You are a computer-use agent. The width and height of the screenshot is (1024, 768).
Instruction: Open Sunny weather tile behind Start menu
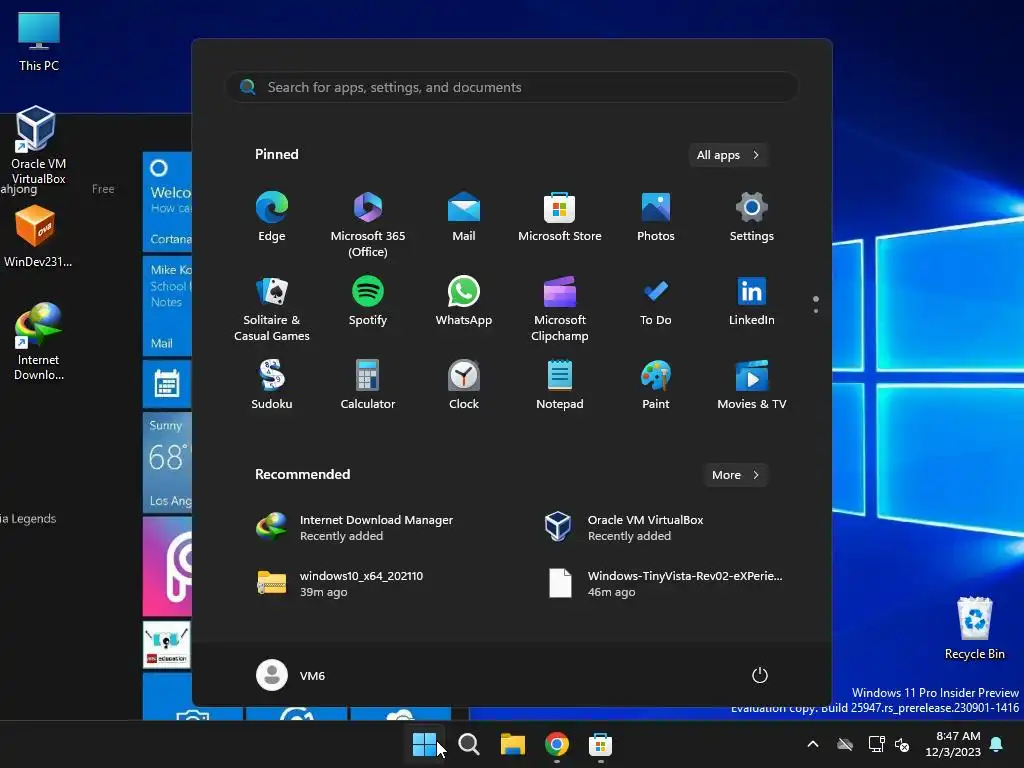167,462
